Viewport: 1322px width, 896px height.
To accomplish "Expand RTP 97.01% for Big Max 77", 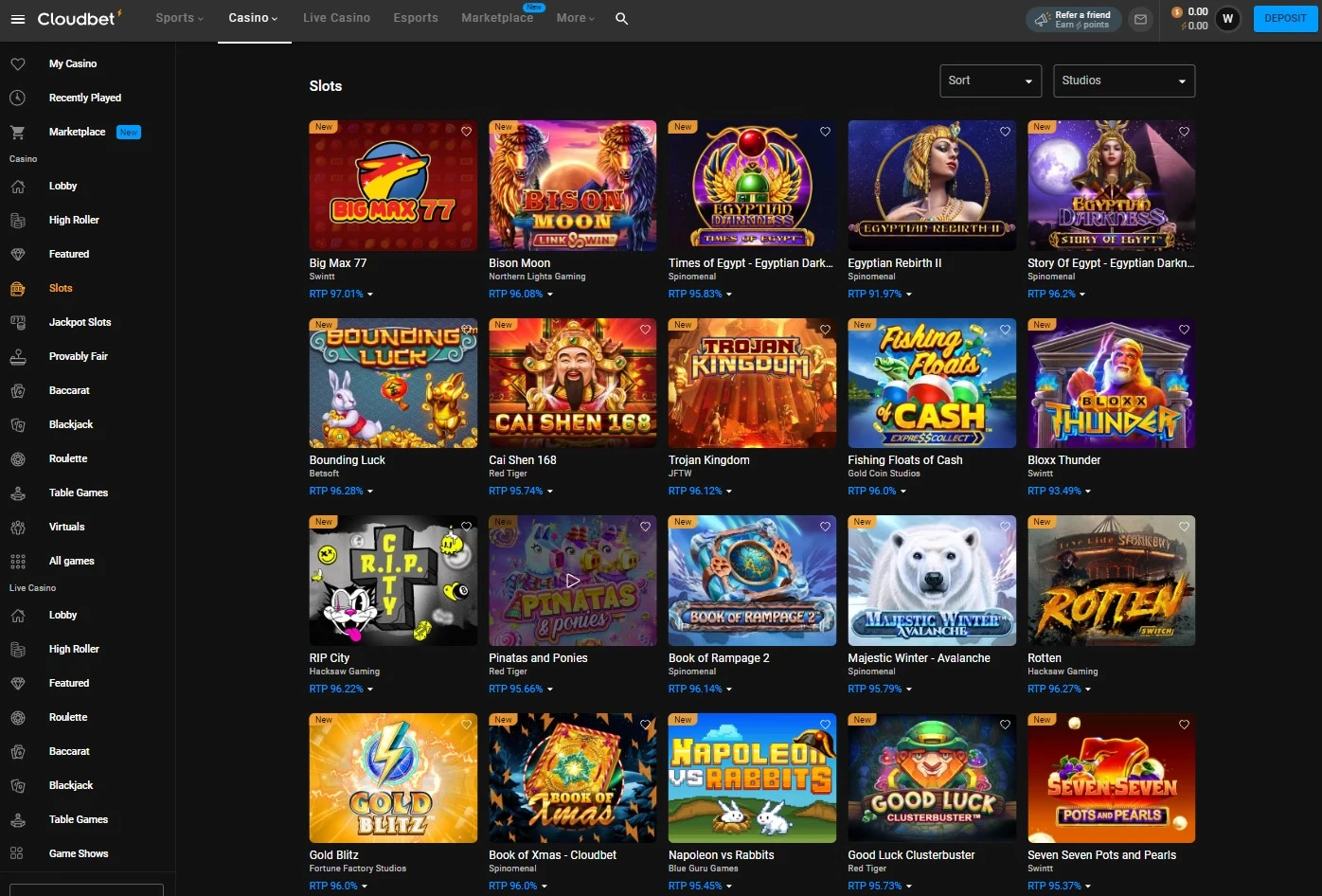I will pos(341,294).
